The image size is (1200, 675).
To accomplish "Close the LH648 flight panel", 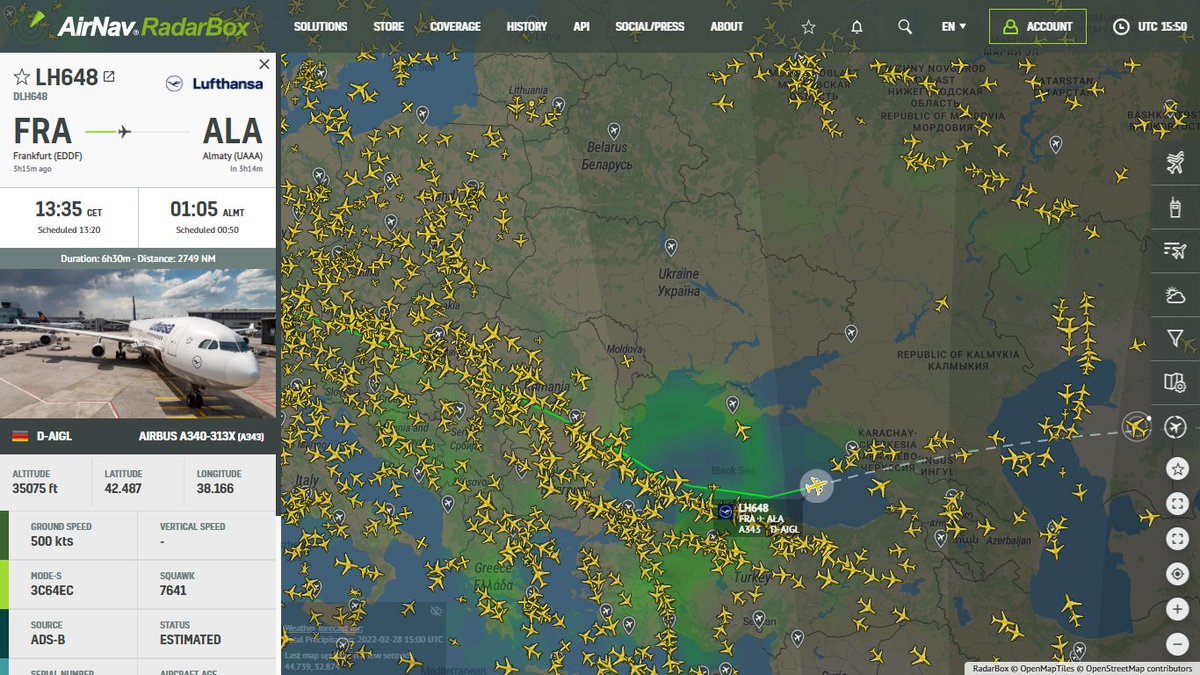I will click(264, 64).
